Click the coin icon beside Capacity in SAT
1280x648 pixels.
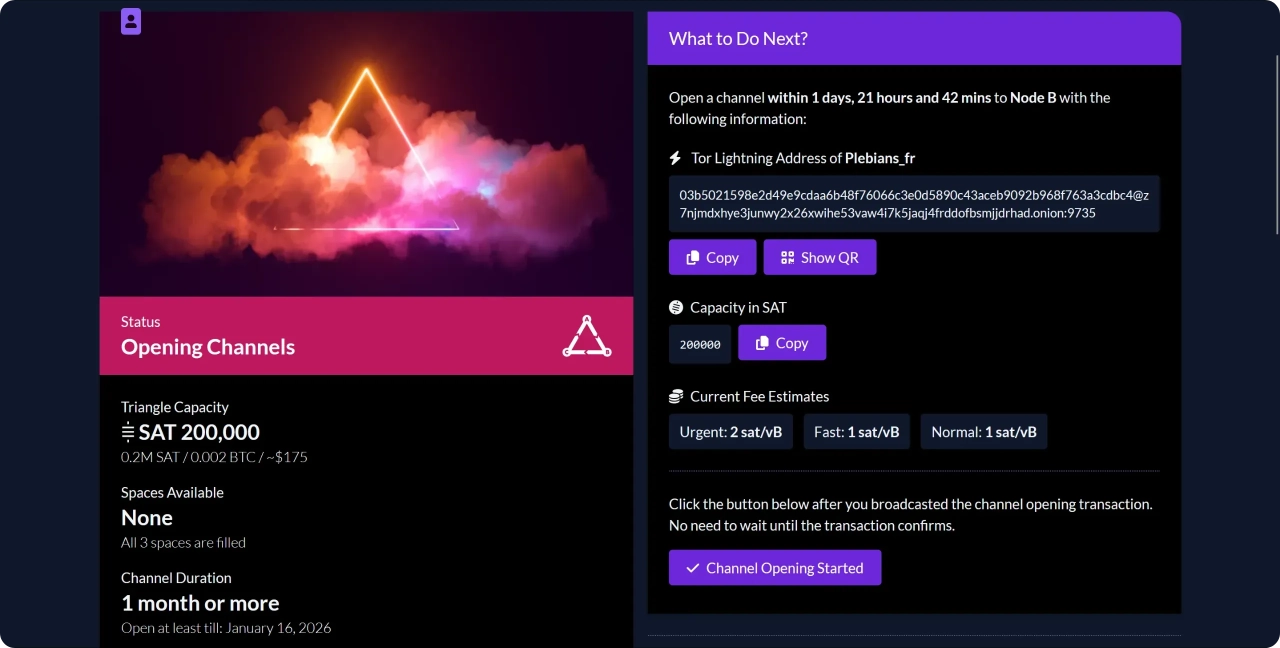[x=676, y=308]
